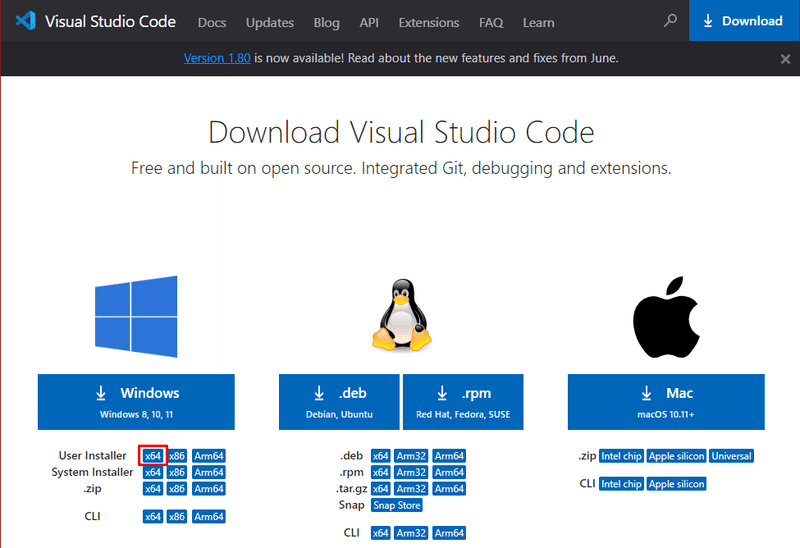The width and height of the screenshot is (800, 548).
Task: Download Linux .tar.gz x64 archive
Action: (381, 488)
